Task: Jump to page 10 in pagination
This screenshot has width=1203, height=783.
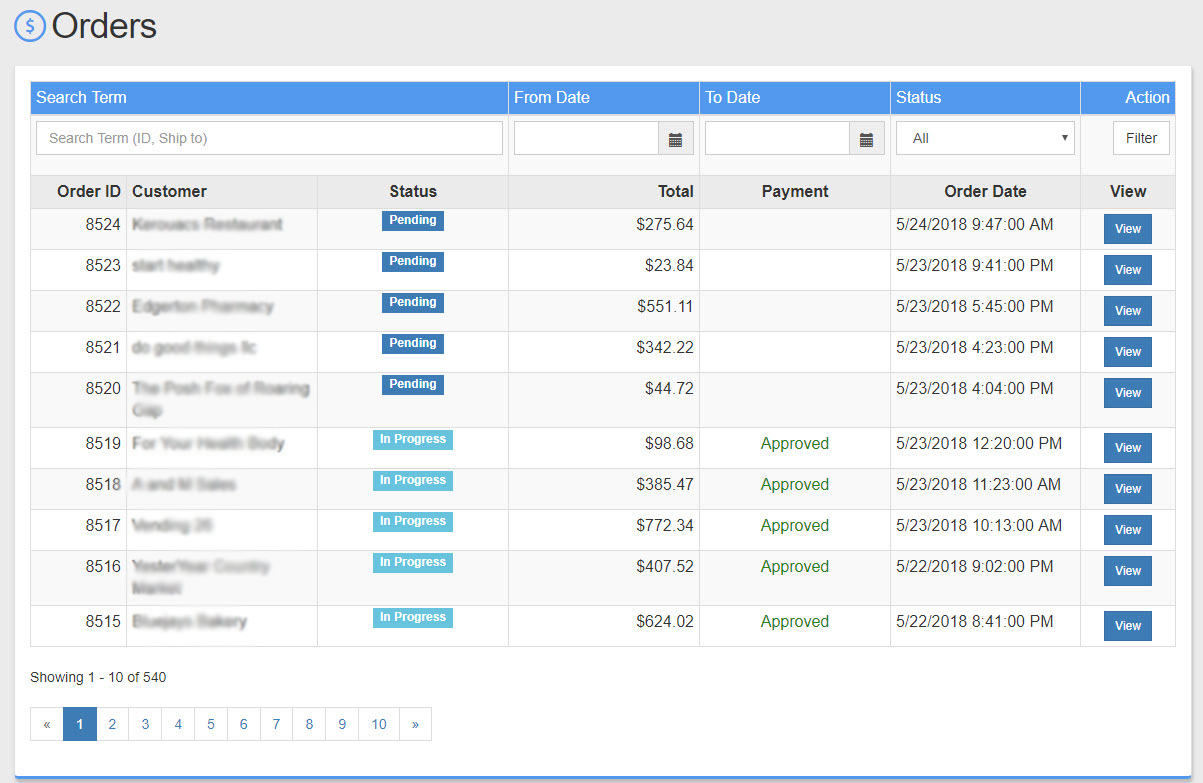Action: 379,724
